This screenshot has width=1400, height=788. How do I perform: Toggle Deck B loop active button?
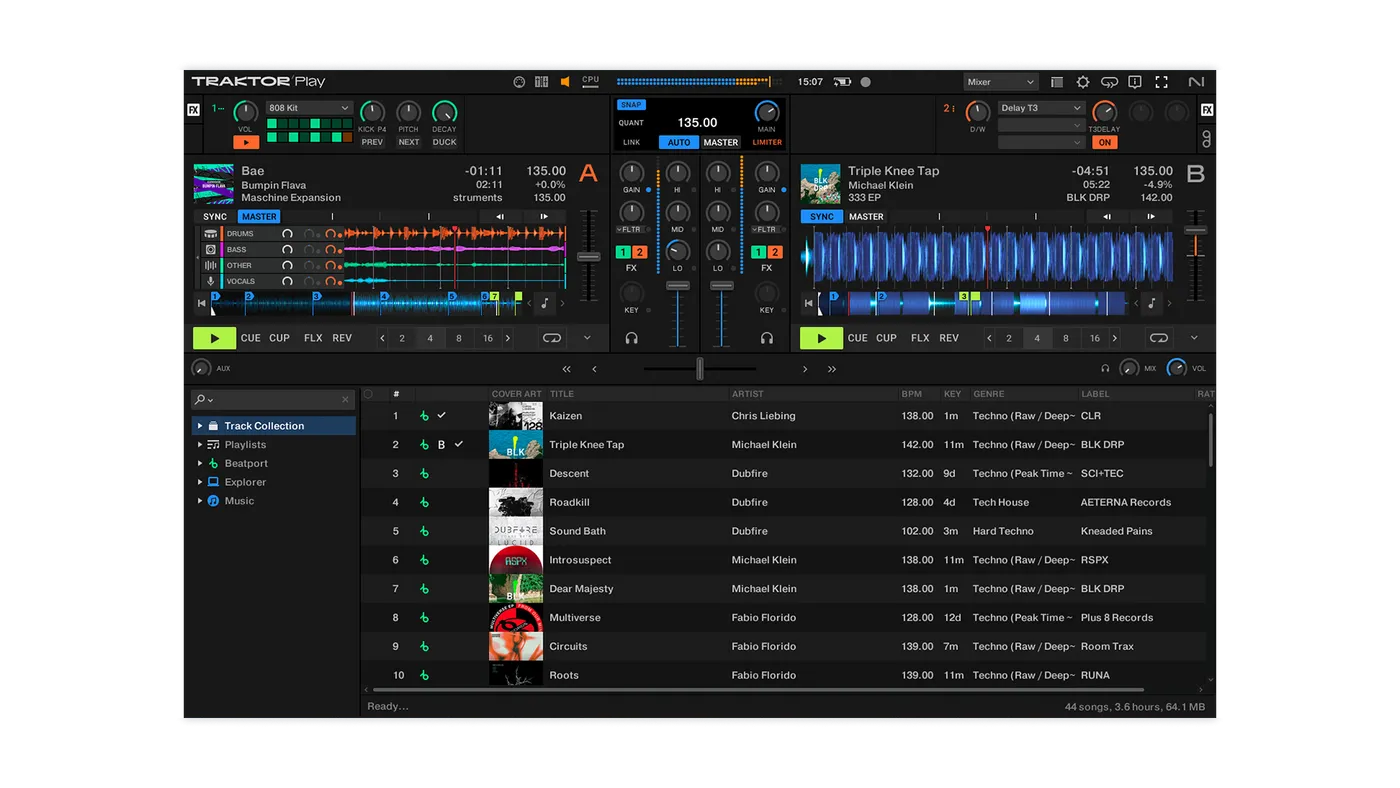pos(1159,338)
